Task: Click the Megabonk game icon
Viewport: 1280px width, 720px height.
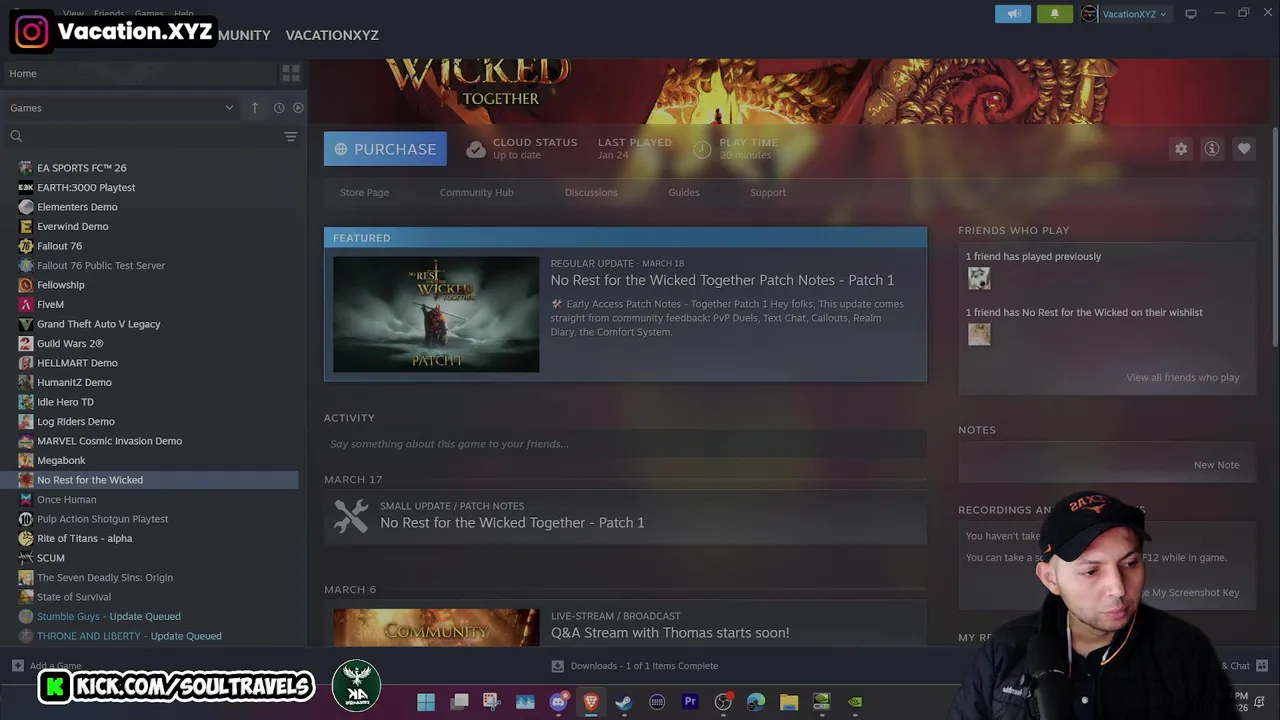Action: 26,460
